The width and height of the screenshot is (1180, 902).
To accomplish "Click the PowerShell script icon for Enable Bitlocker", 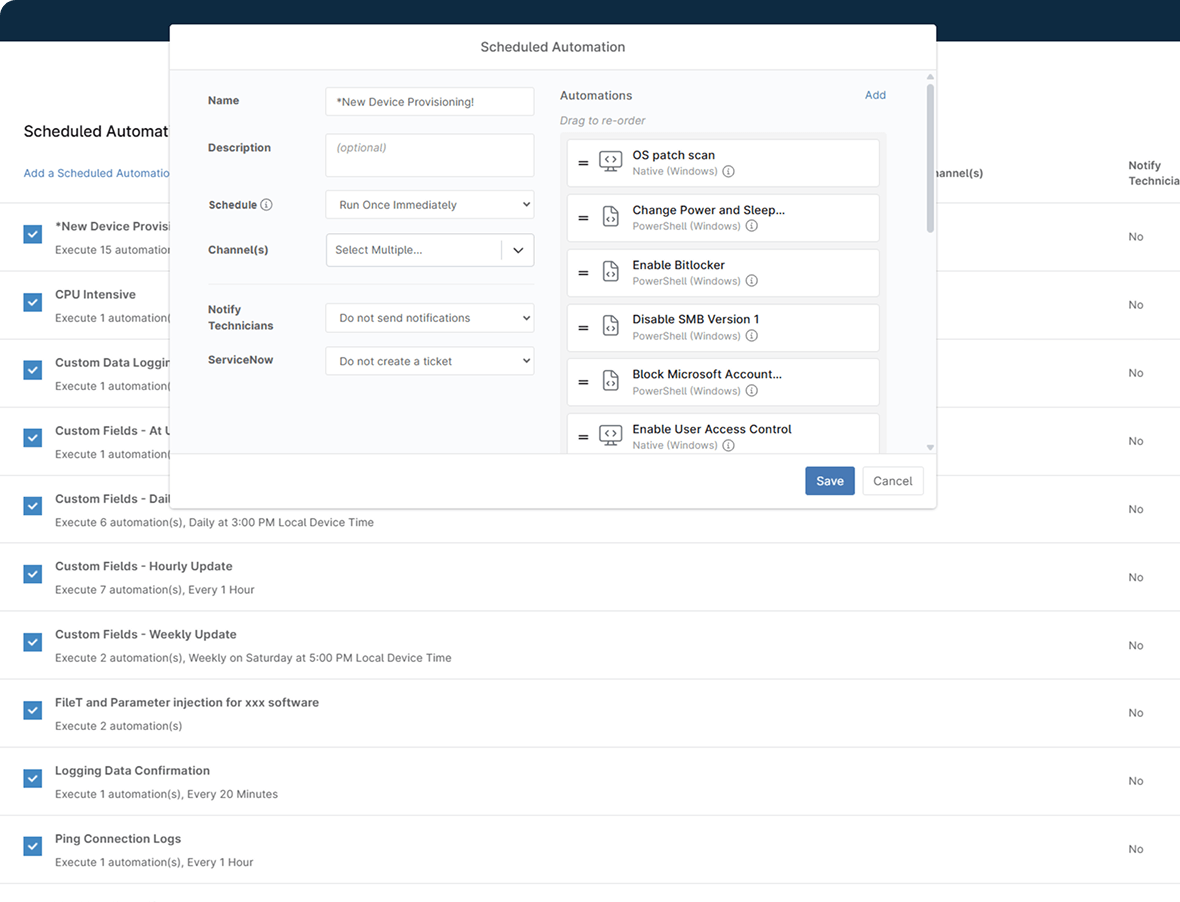I will (x=611, y=271).
